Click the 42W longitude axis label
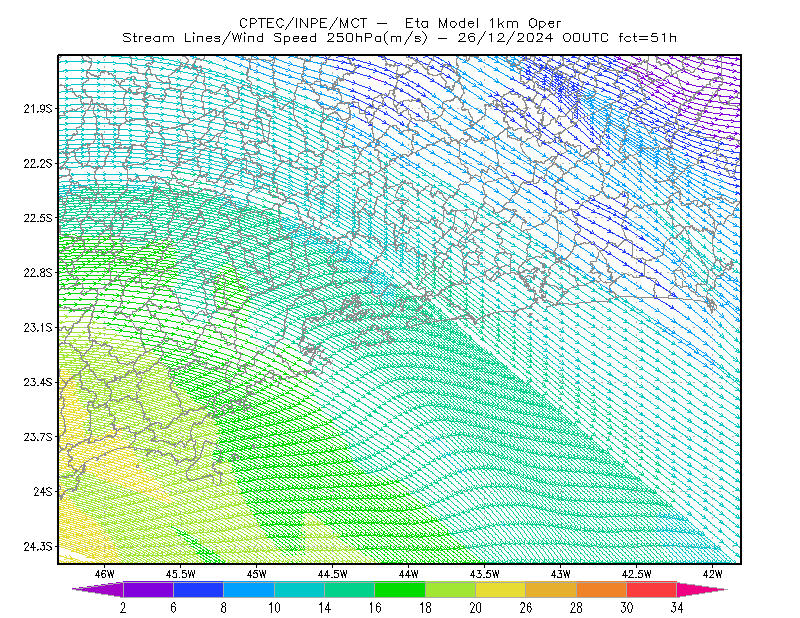This screenshot has height=618, width=800. pos(712,574)
